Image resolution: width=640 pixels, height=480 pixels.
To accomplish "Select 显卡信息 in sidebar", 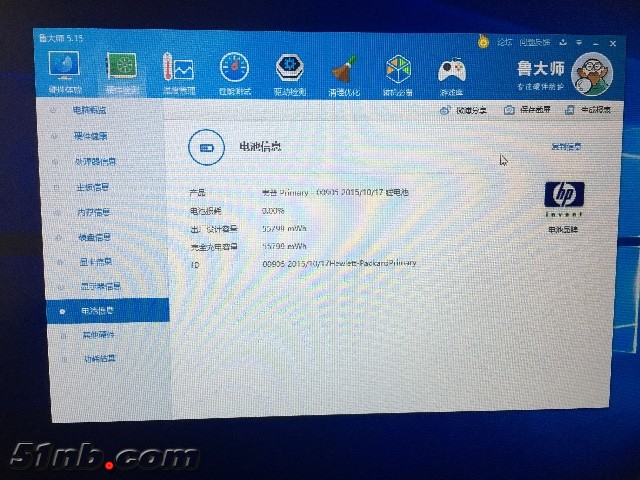I will 96,262.
